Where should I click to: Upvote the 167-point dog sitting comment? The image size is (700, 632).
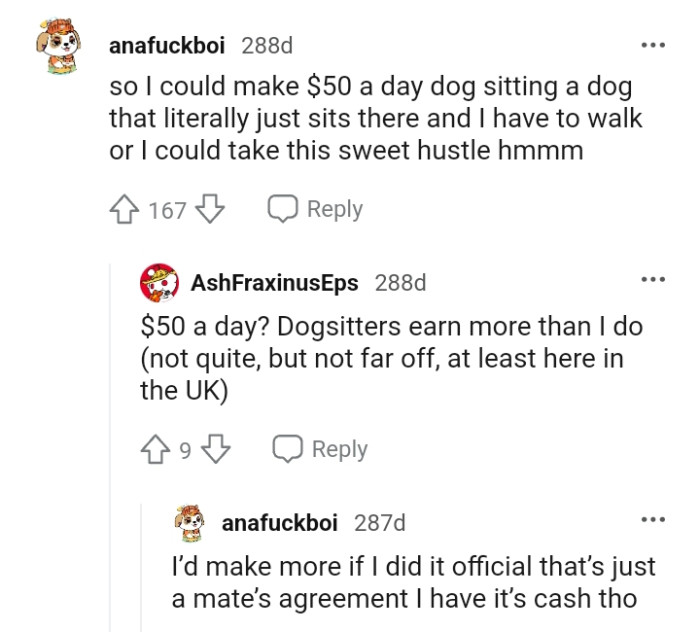point(125,210)
